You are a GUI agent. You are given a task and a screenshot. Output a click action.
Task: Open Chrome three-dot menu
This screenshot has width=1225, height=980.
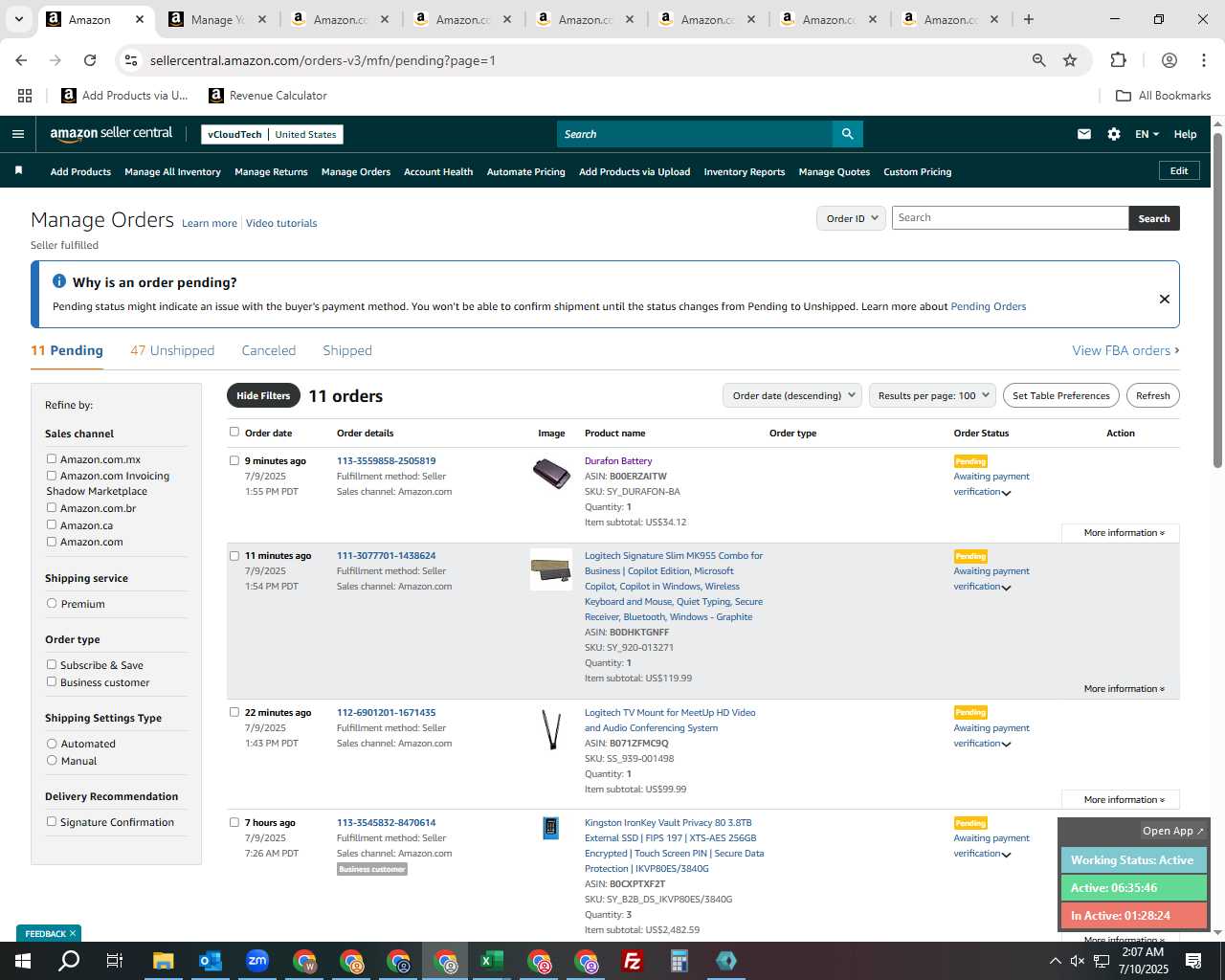[x=1203, y=60]
